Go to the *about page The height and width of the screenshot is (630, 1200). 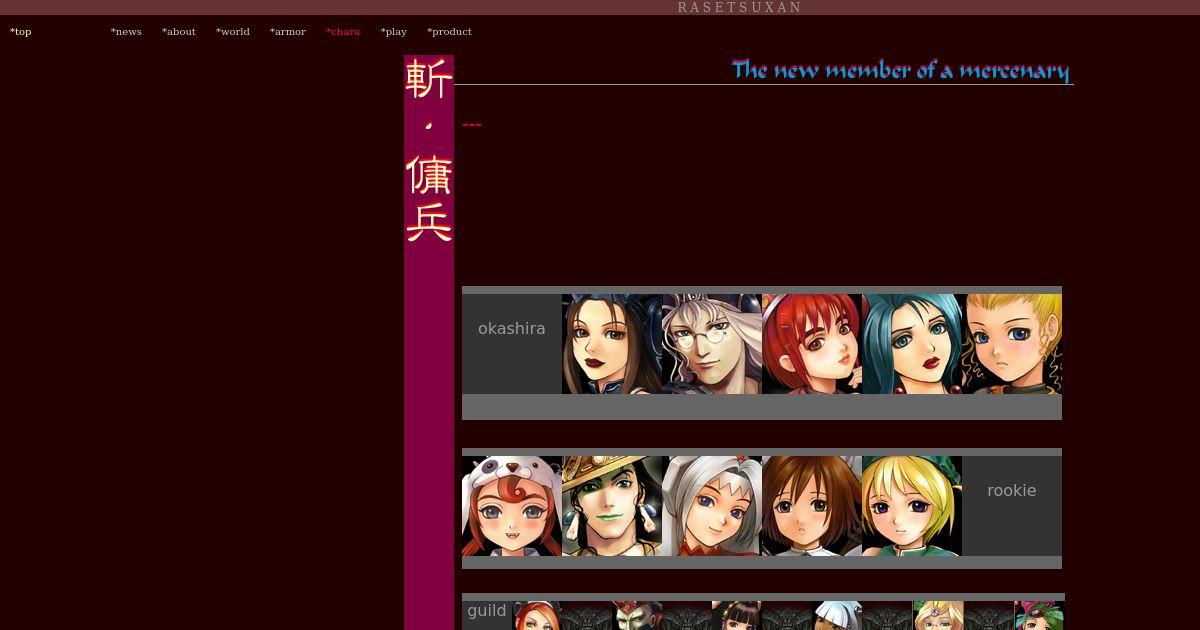[x=179, y=32]
